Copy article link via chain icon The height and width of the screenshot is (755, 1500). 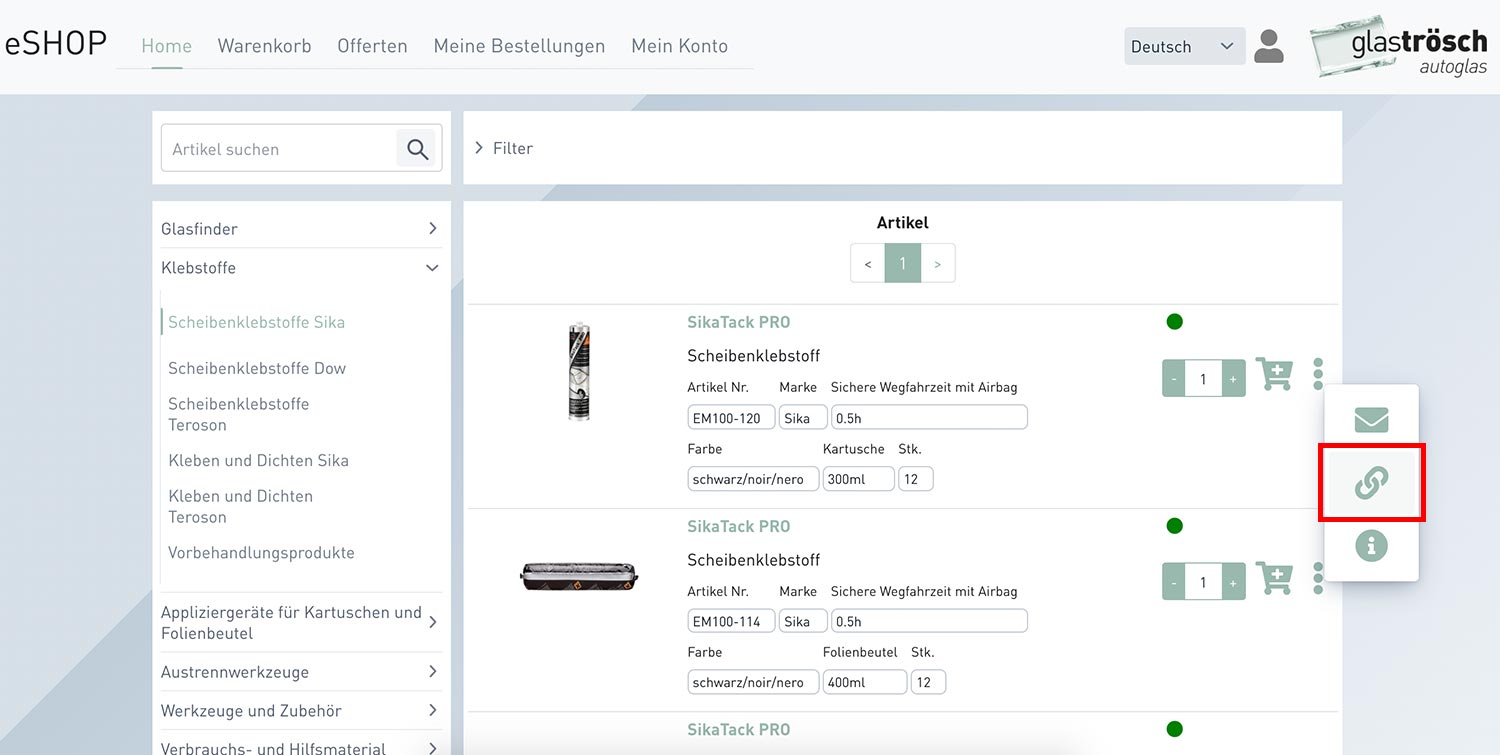tap(1371, 483)
